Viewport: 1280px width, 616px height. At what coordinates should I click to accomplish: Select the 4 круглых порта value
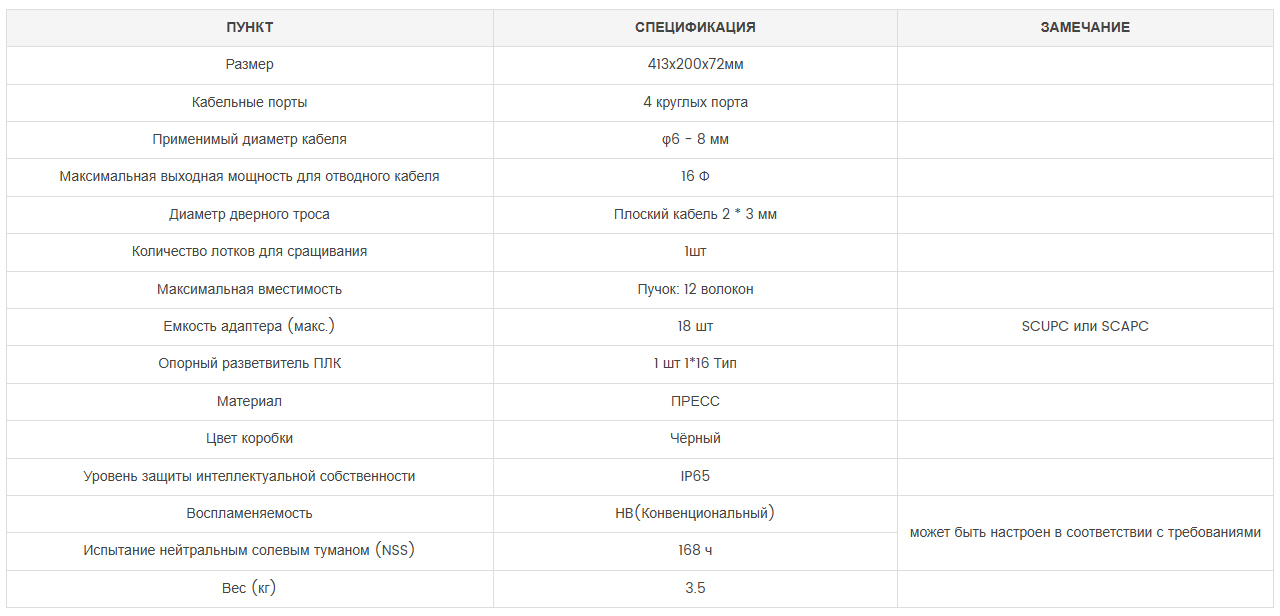[695, 102]
